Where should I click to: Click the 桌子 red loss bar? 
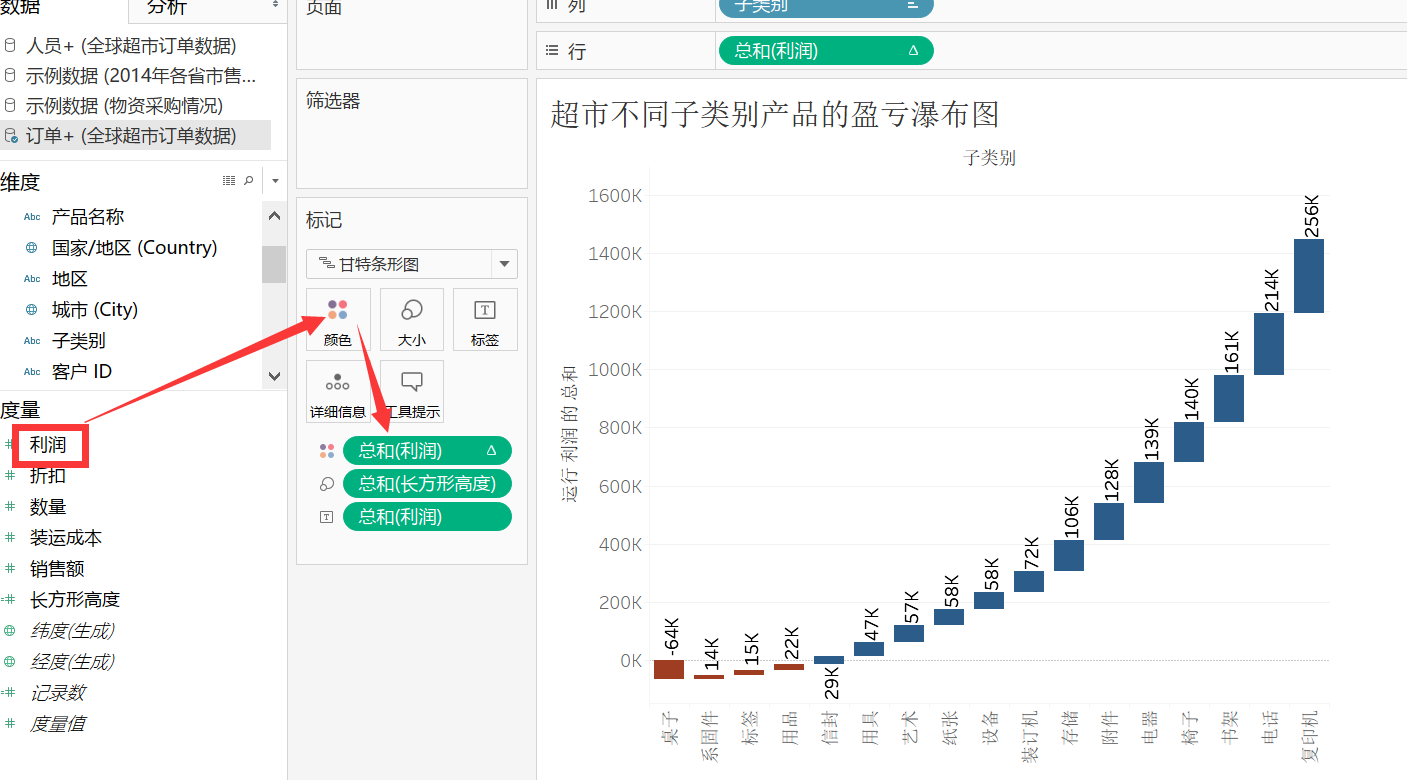point(669,669)
